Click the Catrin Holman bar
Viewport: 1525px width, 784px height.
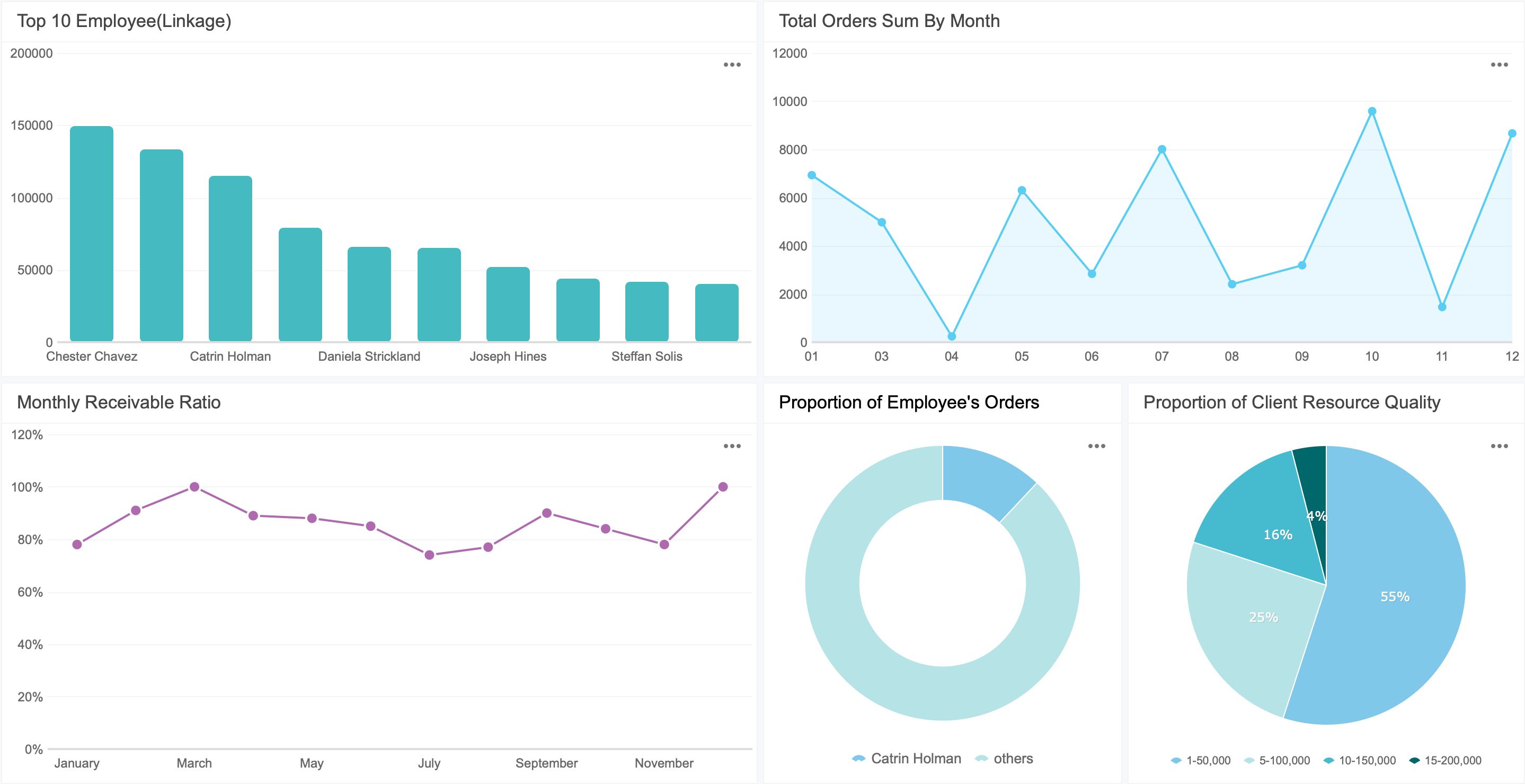[x=230, y=259]
